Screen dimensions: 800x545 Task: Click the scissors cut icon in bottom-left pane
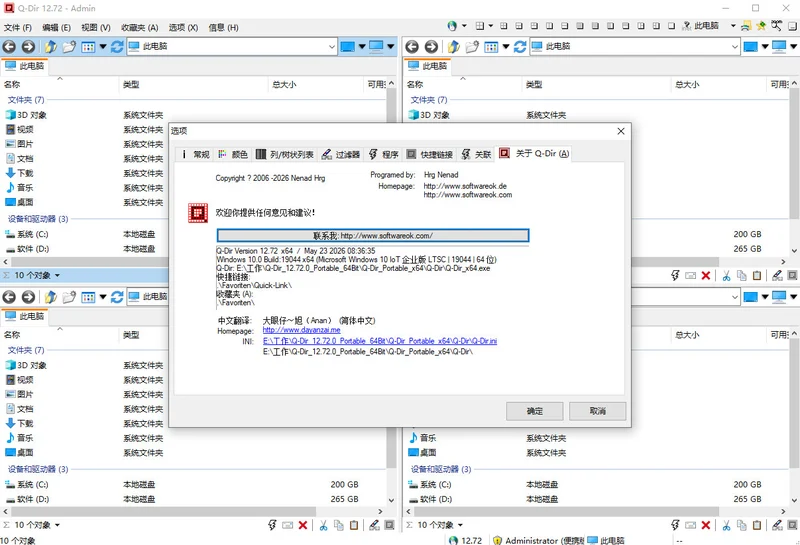[x=323, y=525]
